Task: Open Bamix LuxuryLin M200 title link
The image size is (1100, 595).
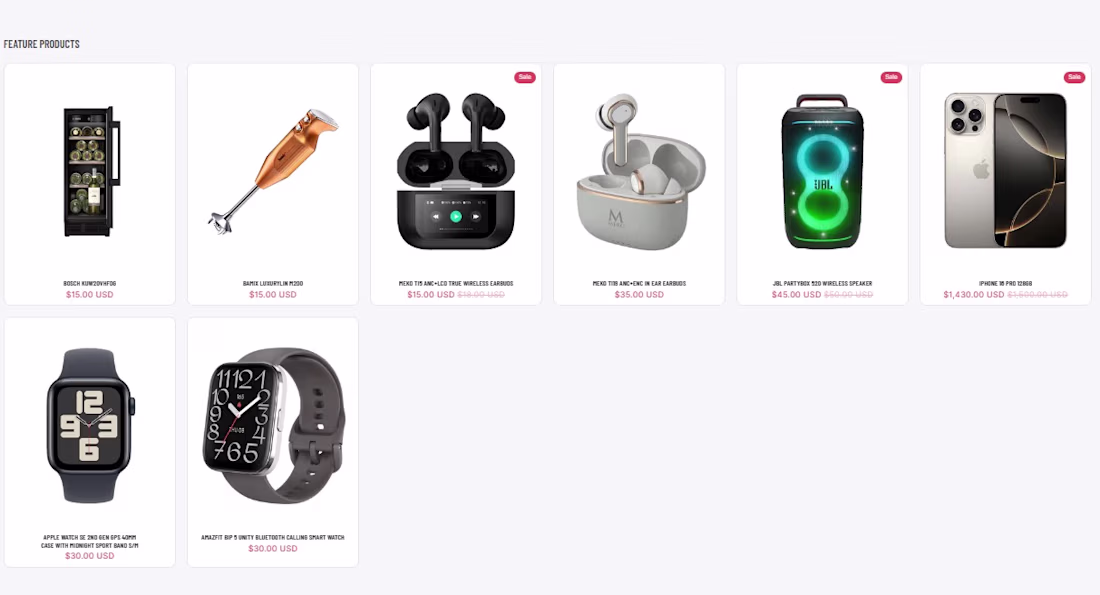Action: click(x=273, y=283)
